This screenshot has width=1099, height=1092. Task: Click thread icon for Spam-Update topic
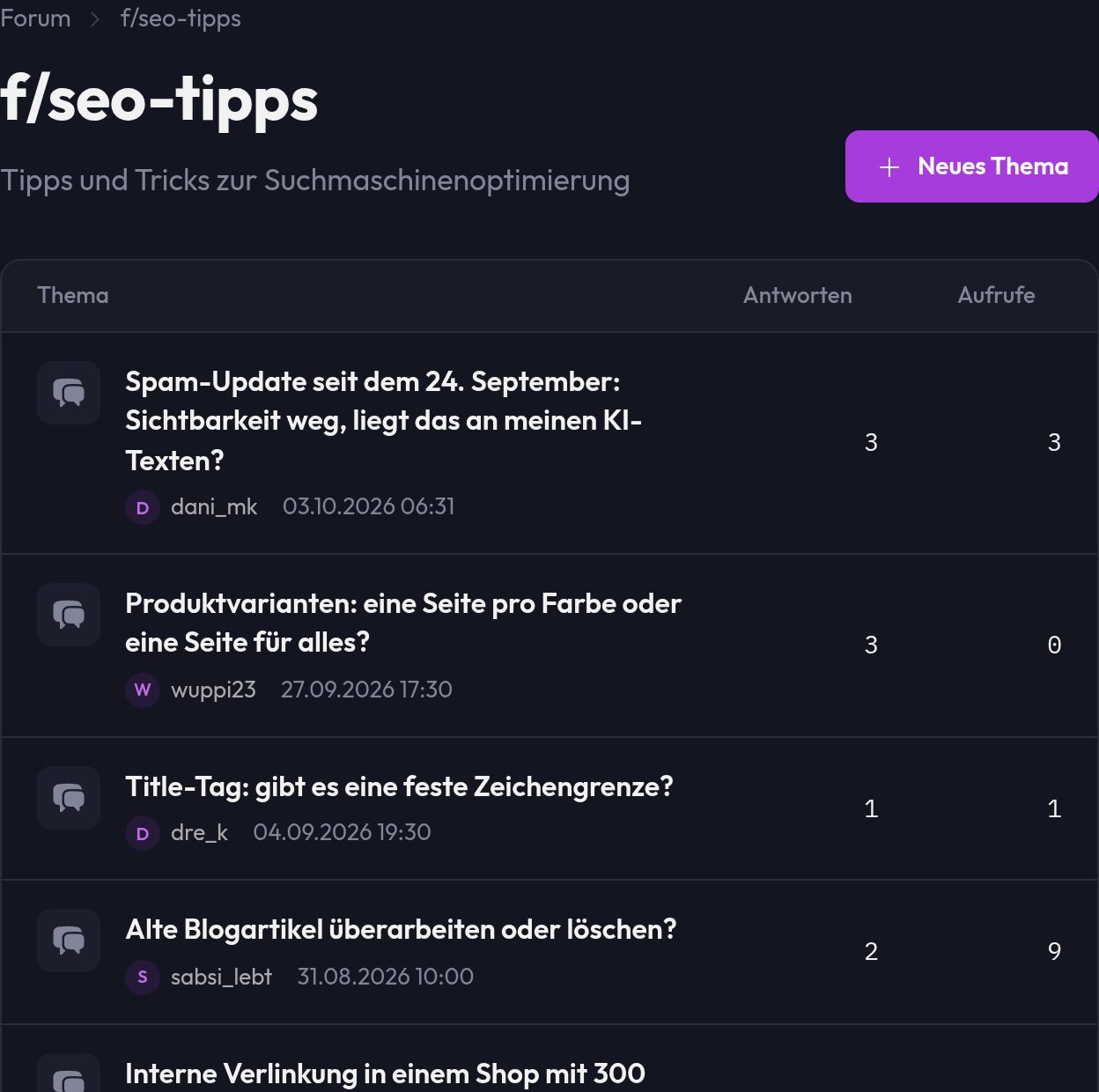[x=69, y=393]
